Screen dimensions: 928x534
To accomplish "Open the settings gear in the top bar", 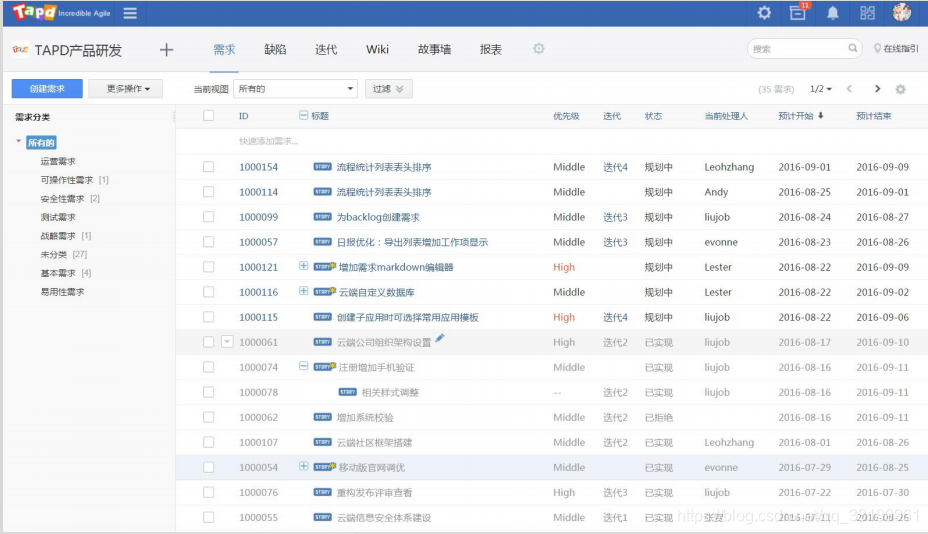I will (x=764, y=12).
